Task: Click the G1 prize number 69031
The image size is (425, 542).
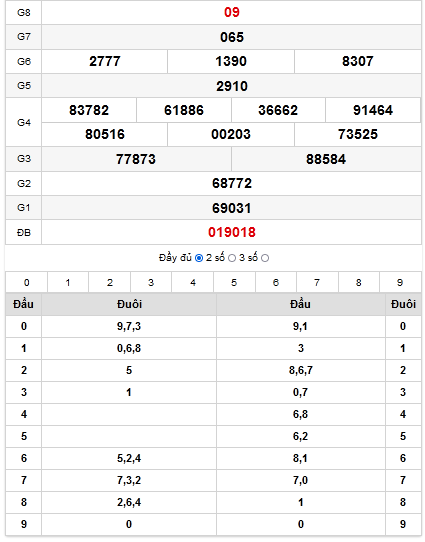Action: click(232, 208)
